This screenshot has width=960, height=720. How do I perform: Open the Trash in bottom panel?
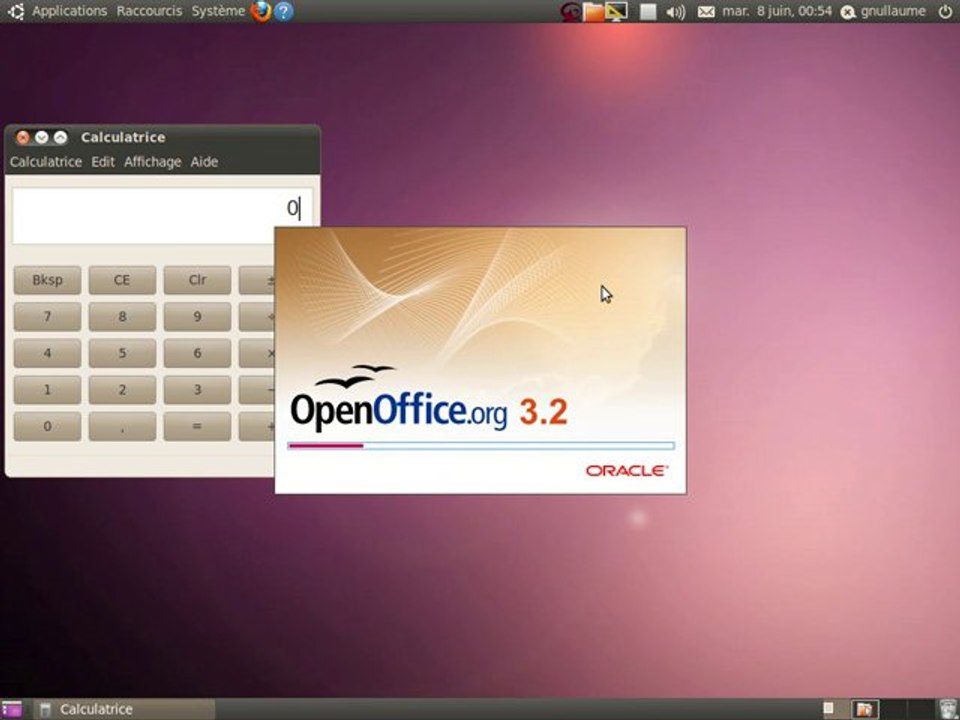(x=948, y=709)
